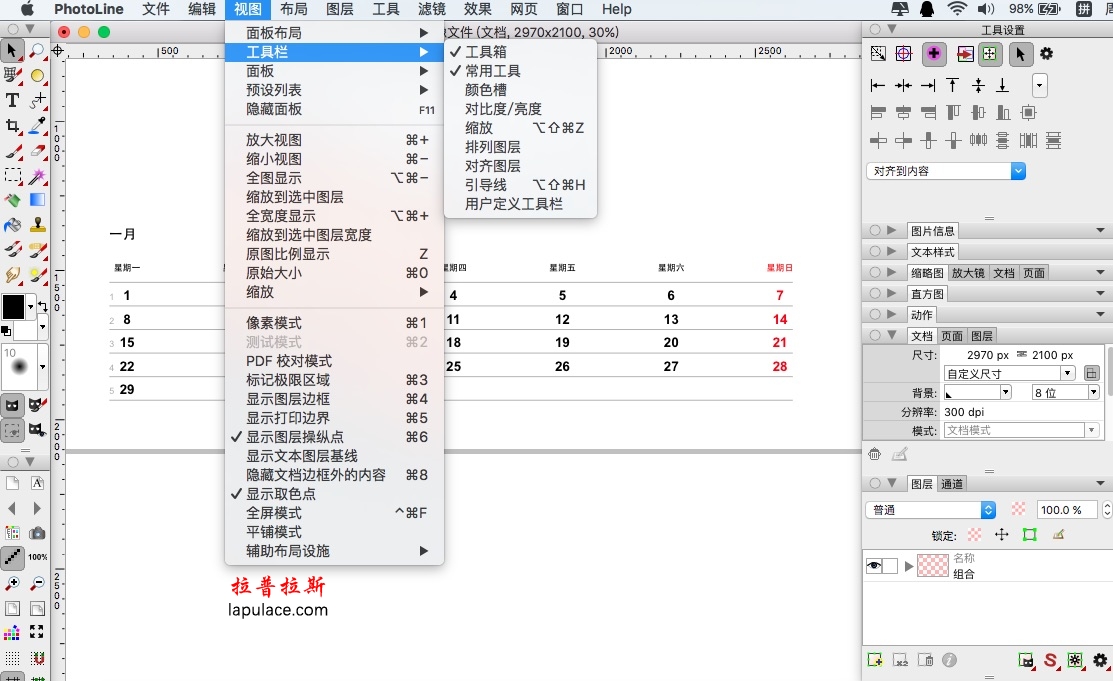
Task: Edit the 100.0 % opacity field
Action: (x=1067, y=510)
